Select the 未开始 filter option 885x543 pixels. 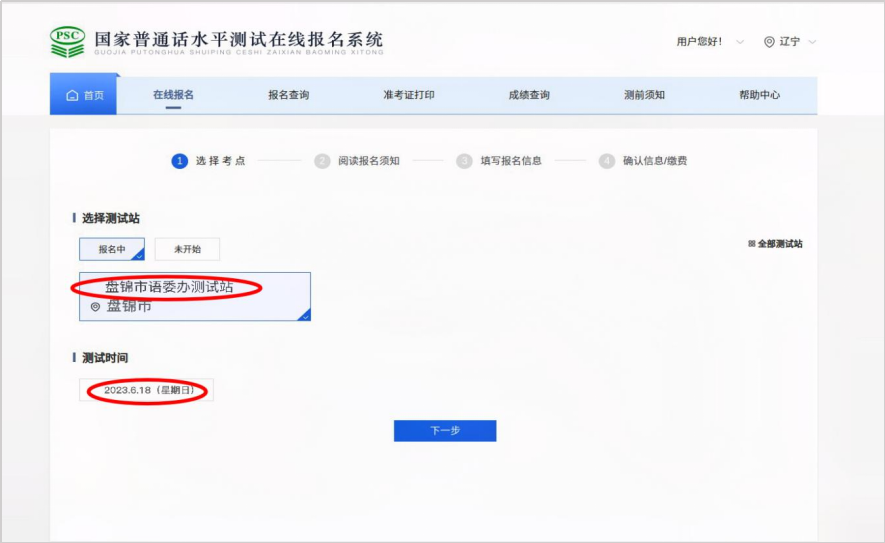(x=187, y=249)
